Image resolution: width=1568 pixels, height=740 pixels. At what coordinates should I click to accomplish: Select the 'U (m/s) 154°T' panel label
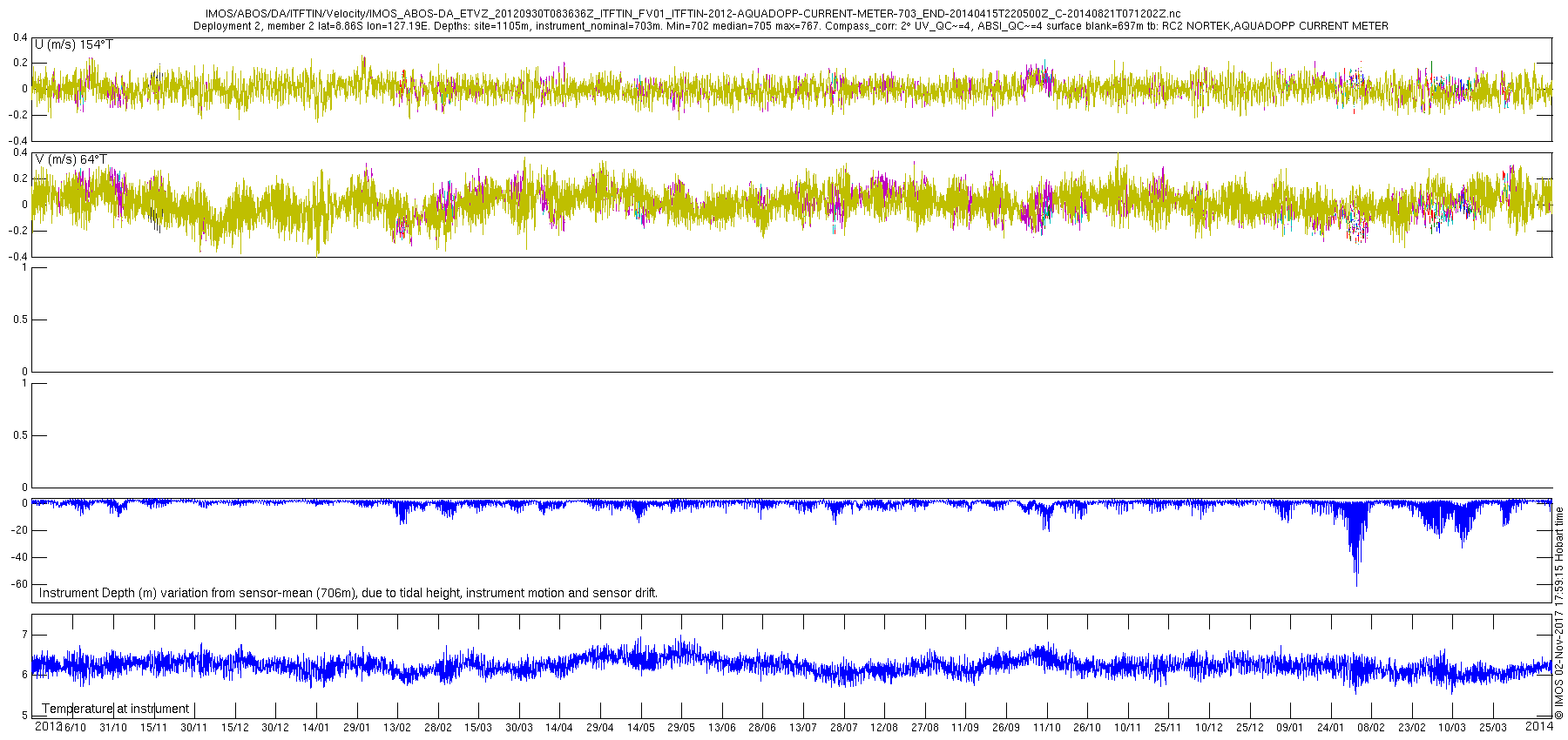tap(74, 44)
